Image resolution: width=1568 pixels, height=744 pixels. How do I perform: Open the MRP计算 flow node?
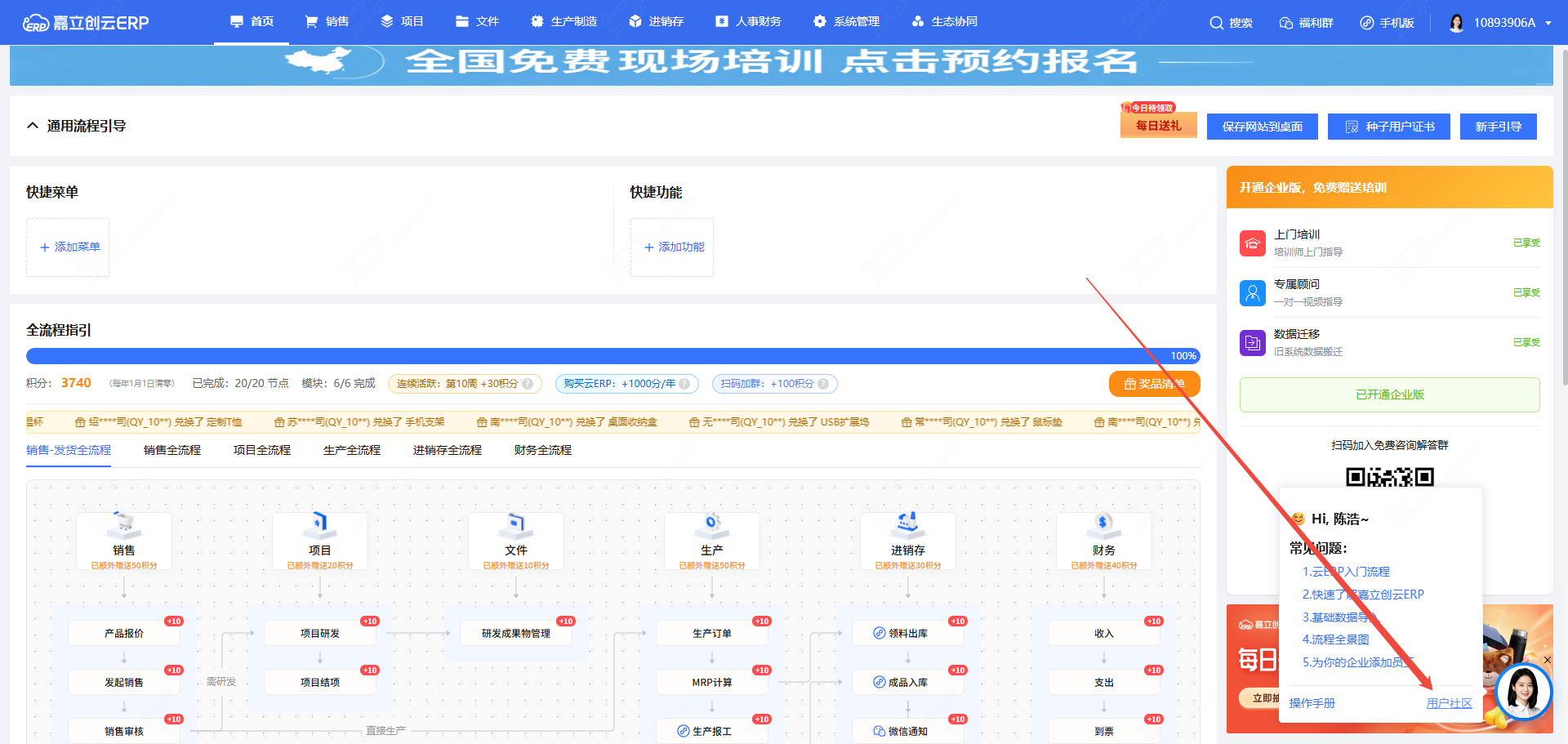coord(712,683)
